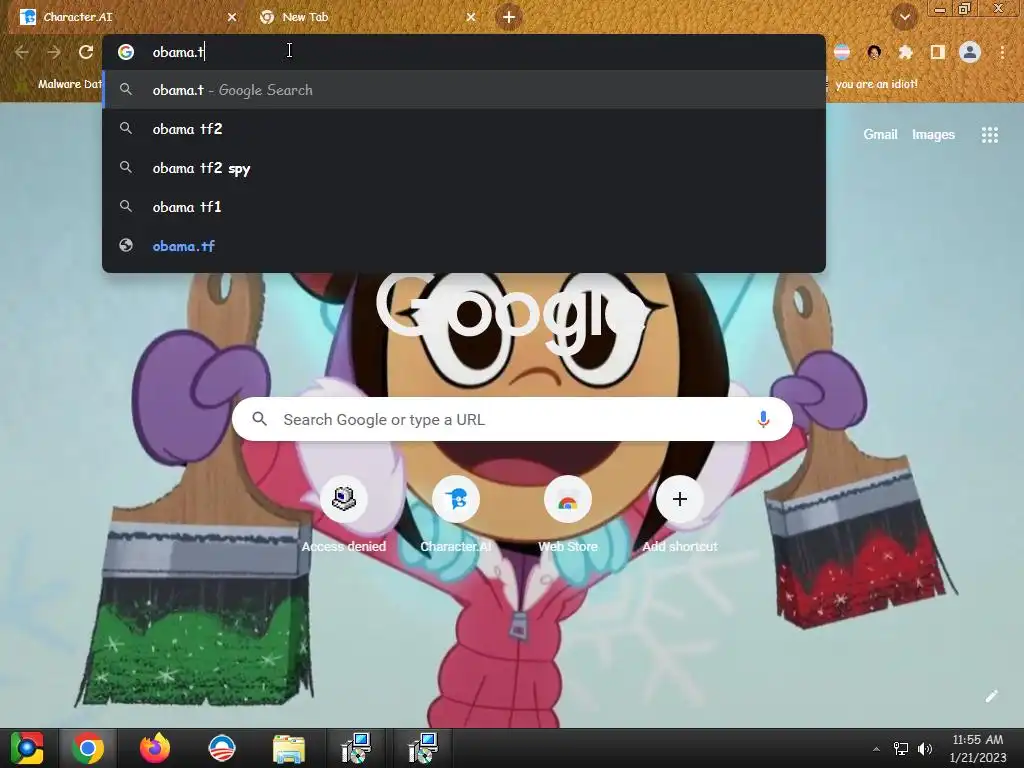Open the Extensions puzzle piece menu
Image resolution: width=1024 pixels, height=768 pixels.
[x=906, y=52]
